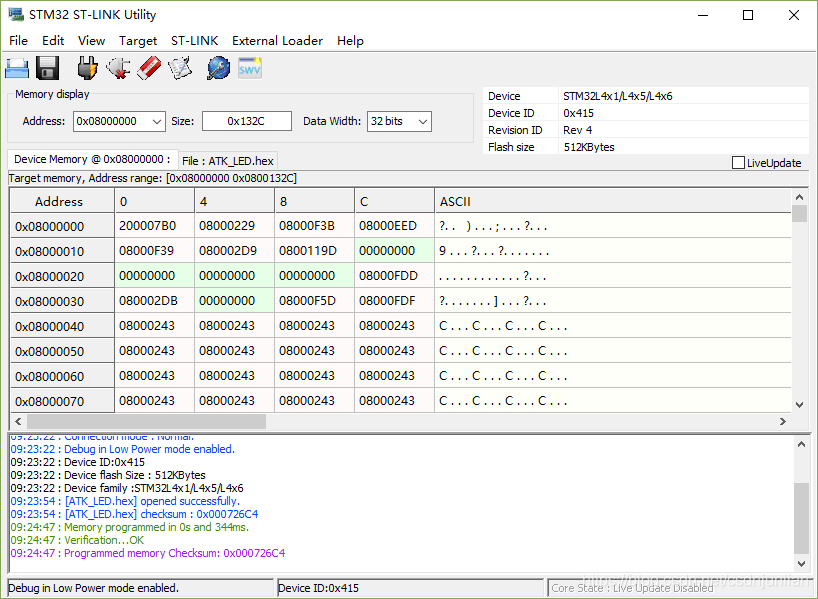Disconnect from target toolbar icon
The height and width of the screenshot is (599, 818).
tap(118, 68)
